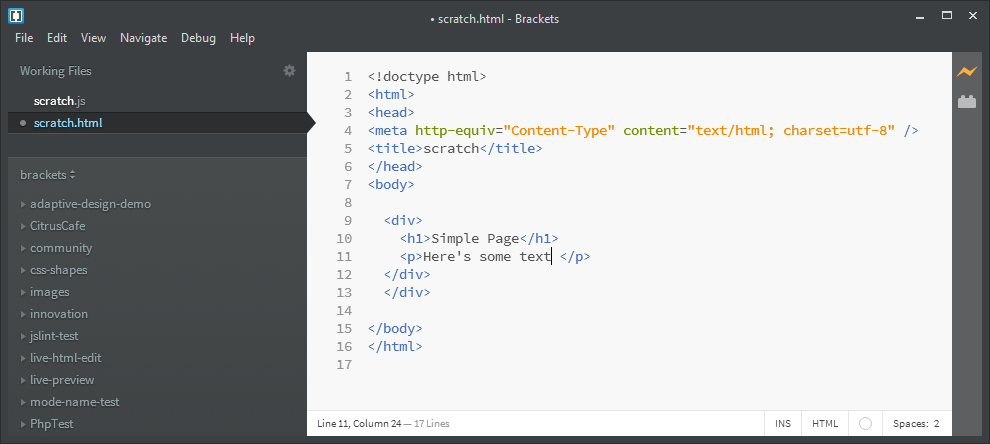
Task: Click line number 8 in gutter
Action: pyautogui.click(x=348, y=203)
